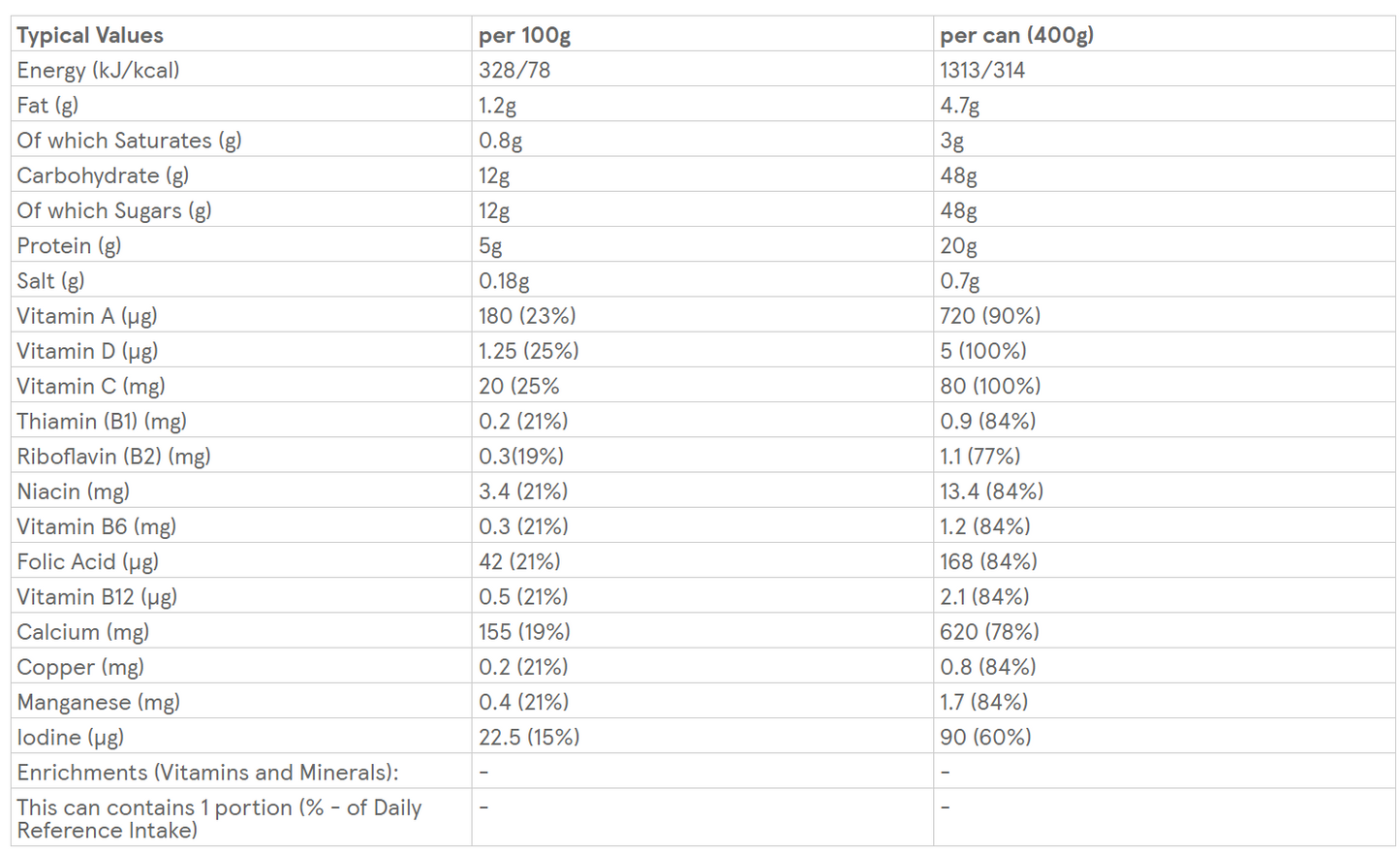1400x855 pixels.
Task: Click the "Energy (kJ/kcal)" row label
Action: tap(98, 70)
